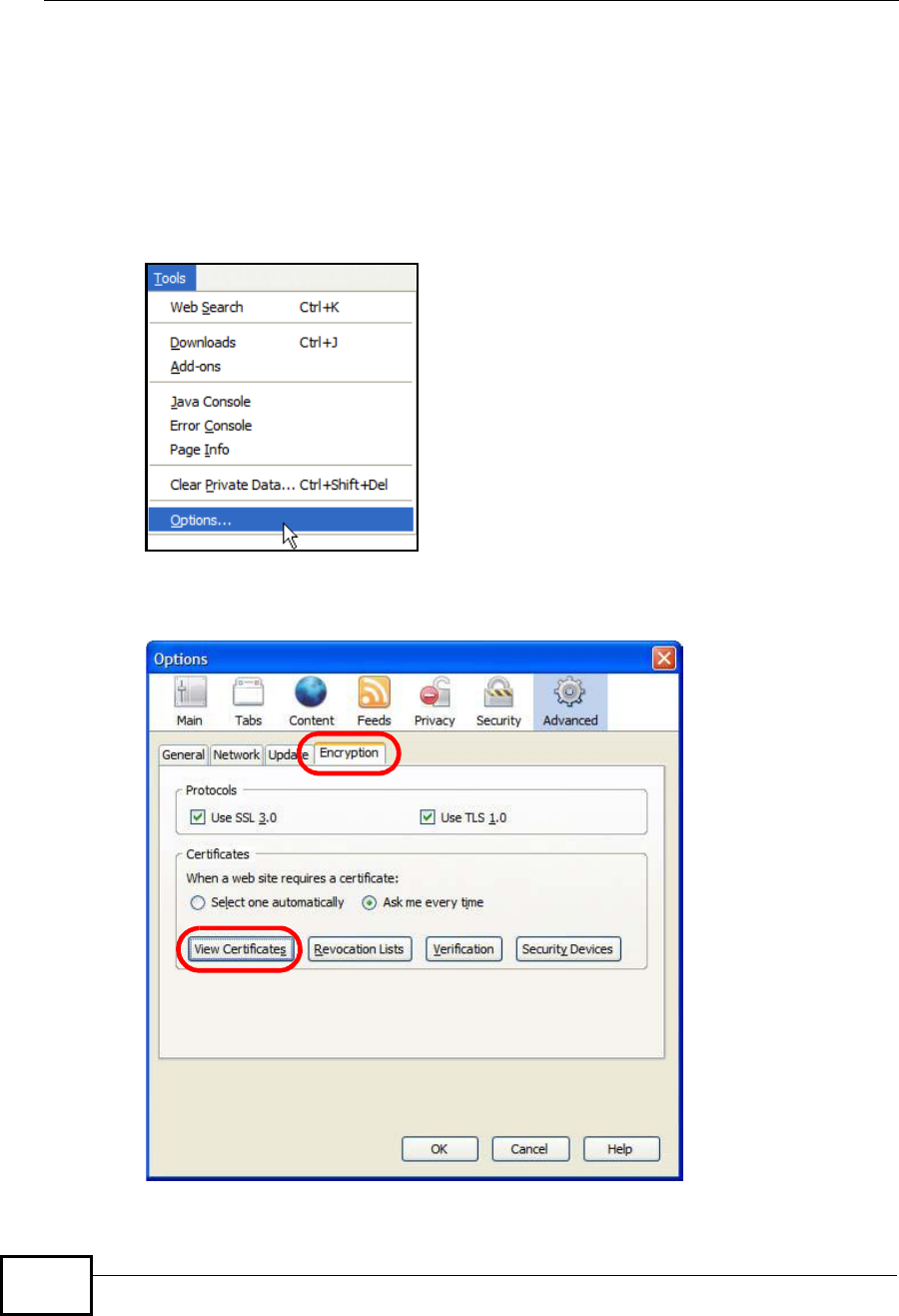This screenshot has height=1316, width=899.
Task: Open the Verification settings
Action: [x=463, y=949]
